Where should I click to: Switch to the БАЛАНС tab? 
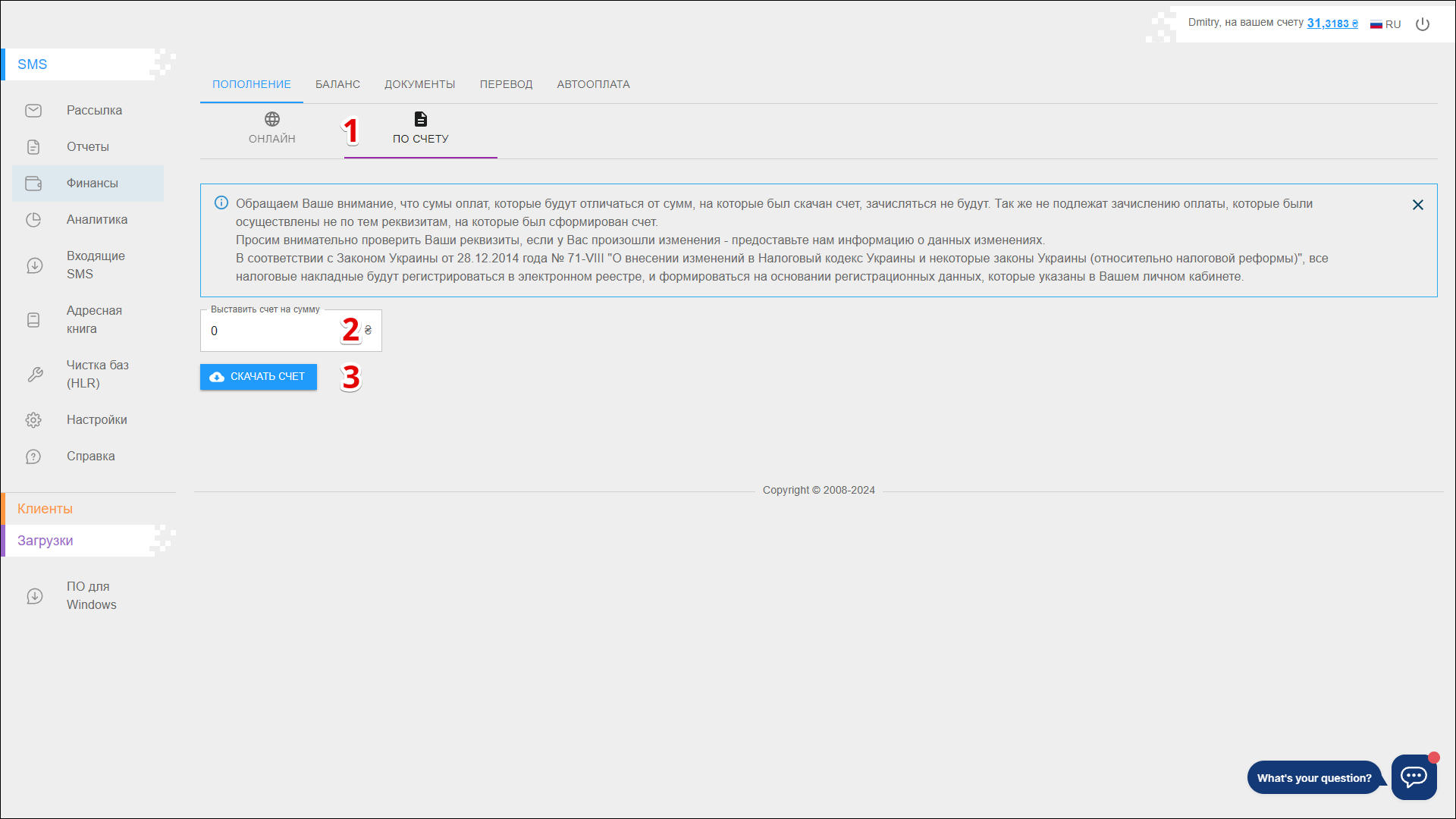(337, 84)
